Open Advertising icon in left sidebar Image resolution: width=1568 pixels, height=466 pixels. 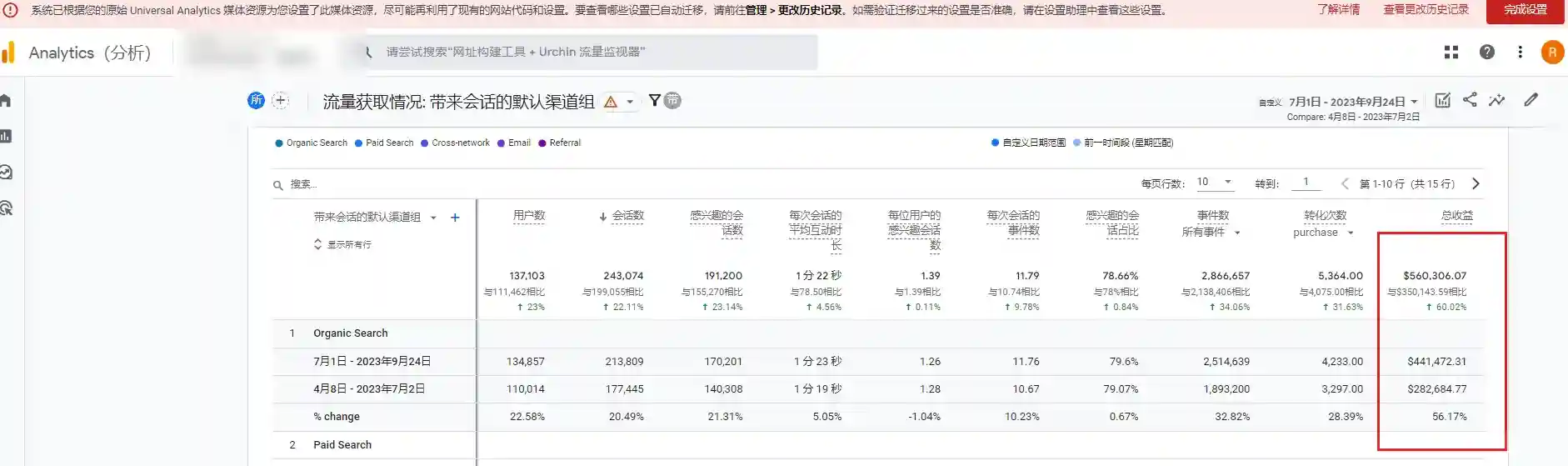pyautogui.click(x=5, y=208)
